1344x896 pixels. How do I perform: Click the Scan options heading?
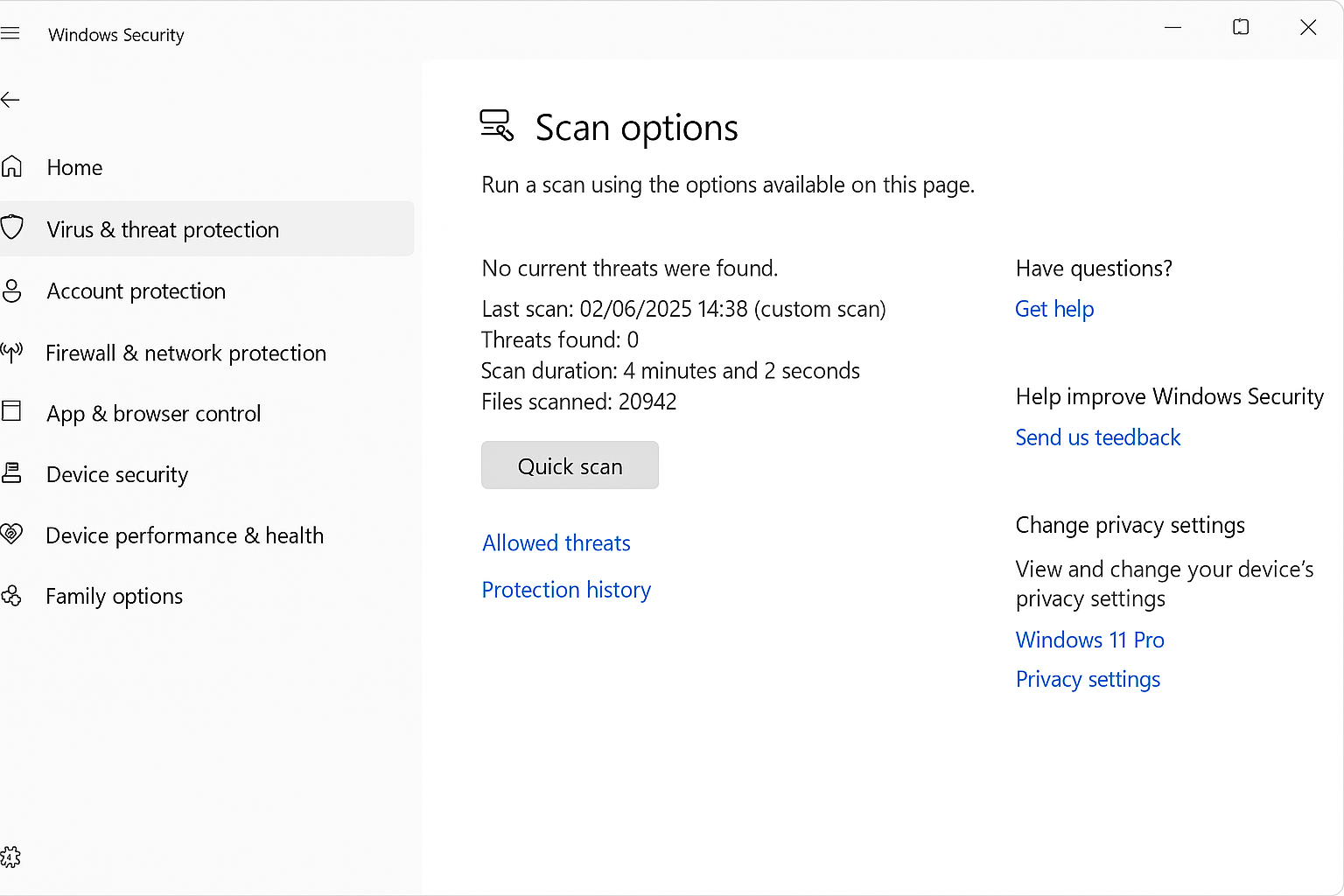coord(637,129)
